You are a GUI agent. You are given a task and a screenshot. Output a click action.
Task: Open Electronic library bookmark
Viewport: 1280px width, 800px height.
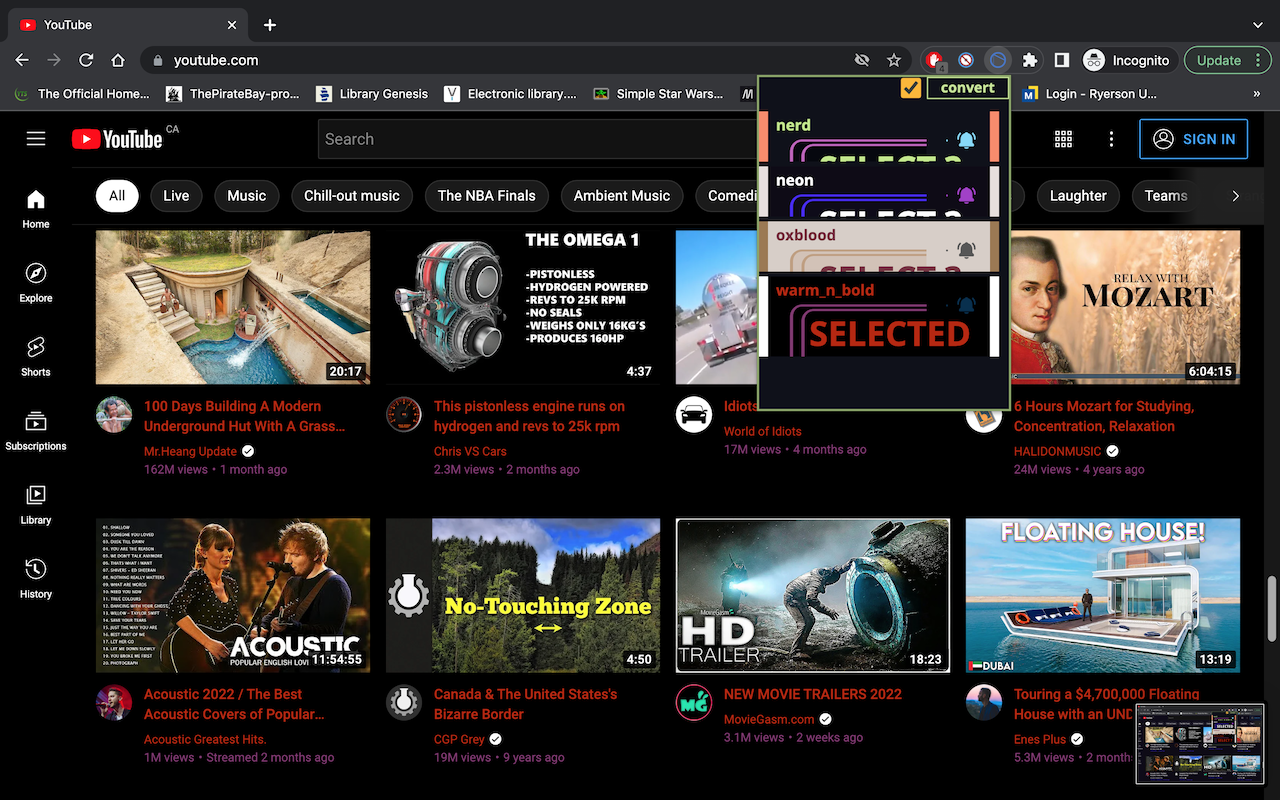point(510,94)
